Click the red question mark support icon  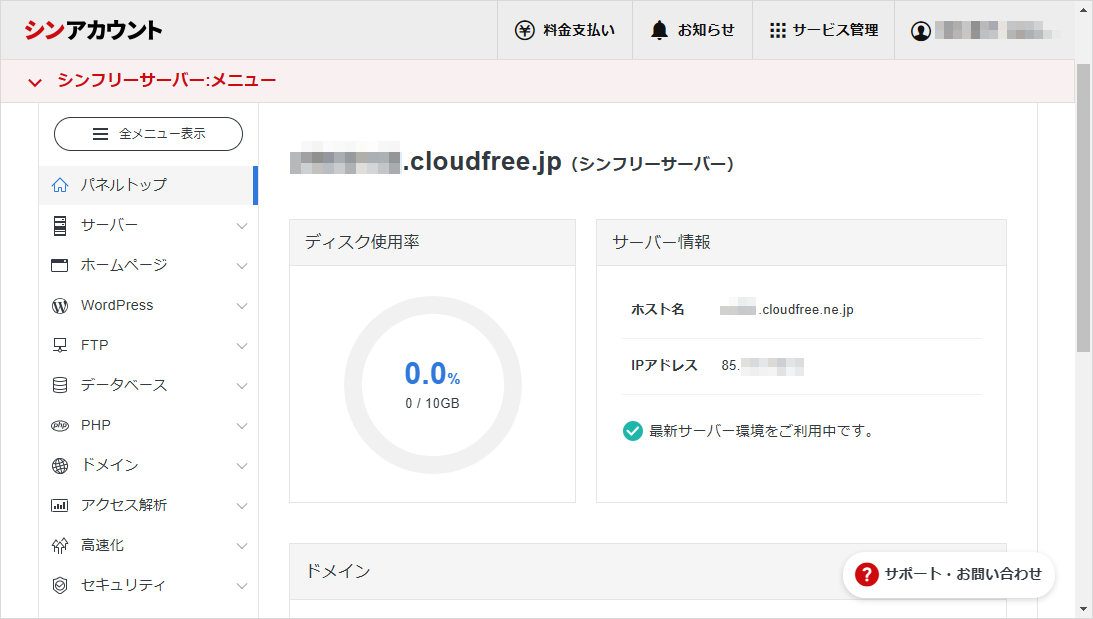click(866, 574)
